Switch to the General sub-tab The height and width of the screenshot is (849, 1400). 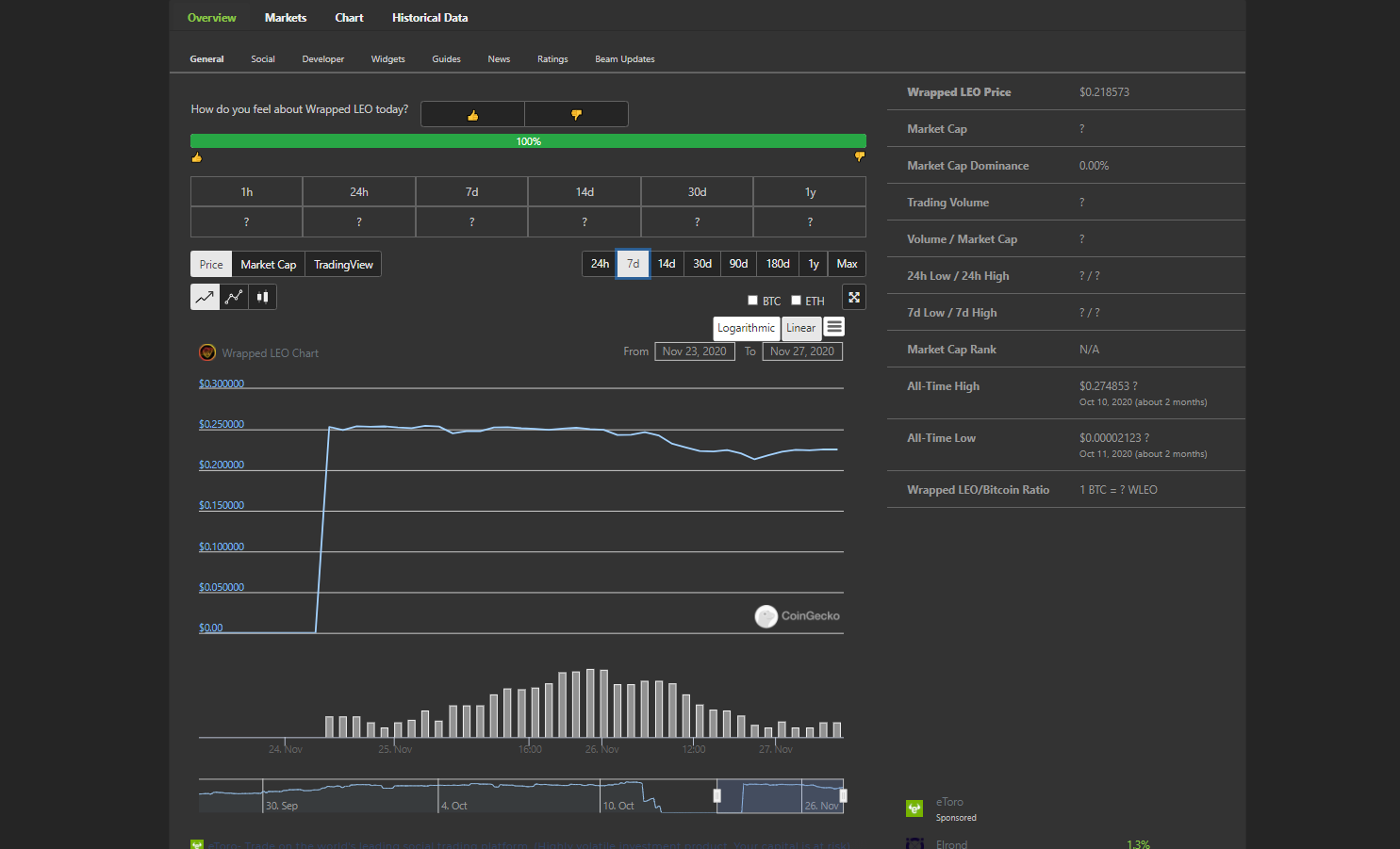coord(206,59)
